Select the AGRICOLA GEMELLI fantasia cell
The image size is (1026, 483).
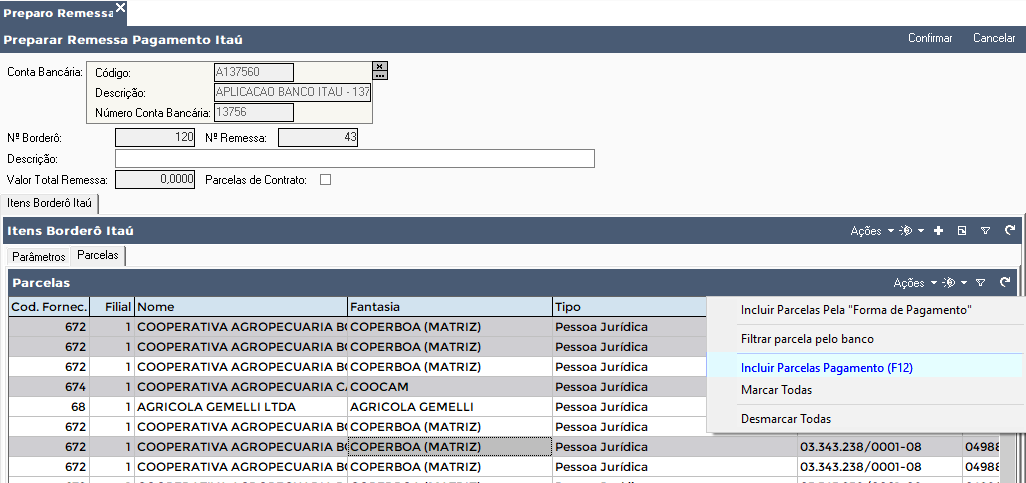point(450,407)
